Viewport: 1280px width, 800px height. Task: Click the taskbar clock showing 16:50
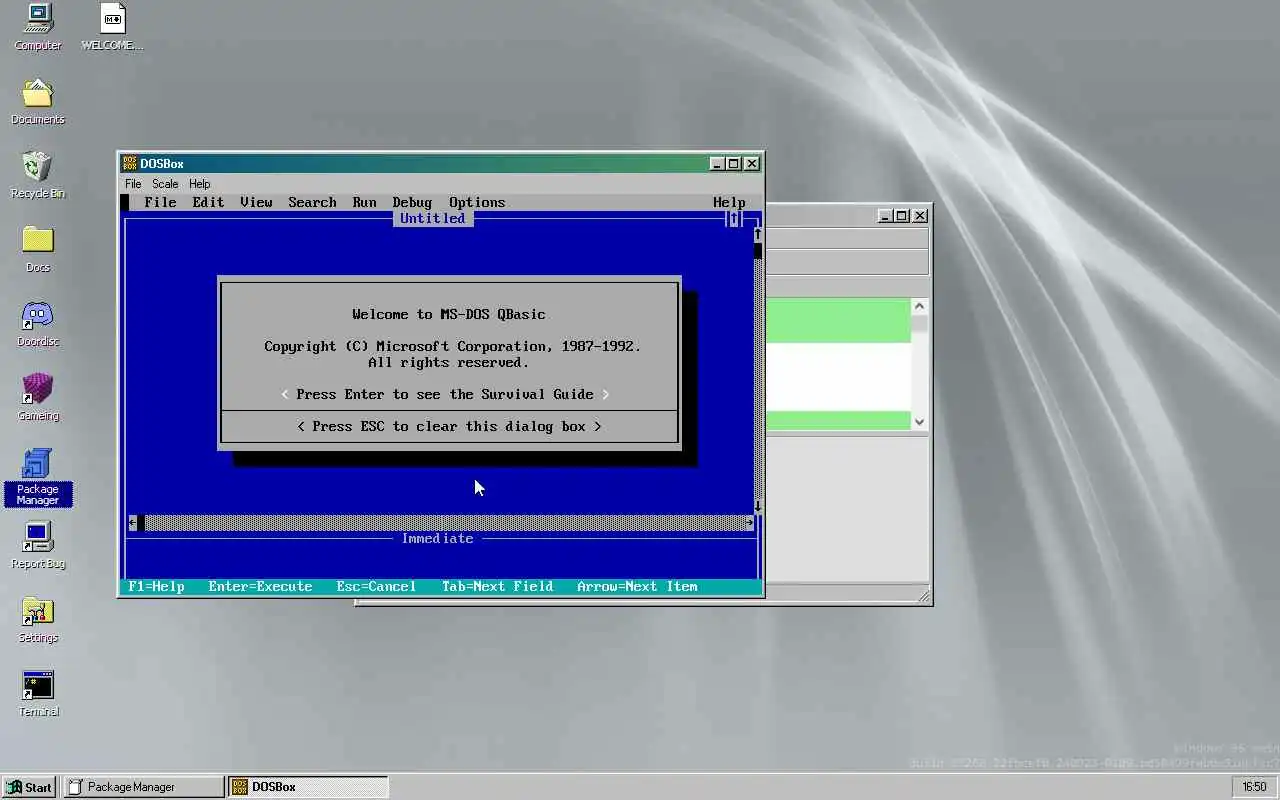[1254, 787]
